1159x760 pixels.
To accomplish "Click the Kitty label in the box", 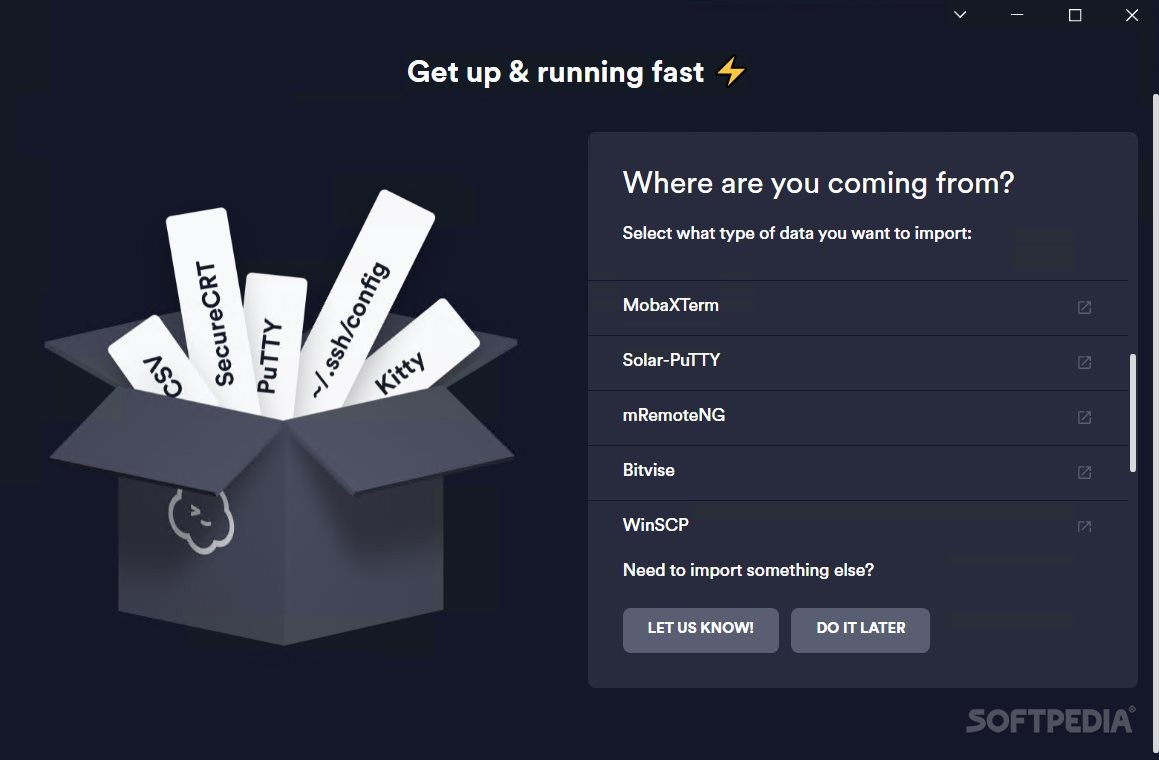I will [399, 372].
